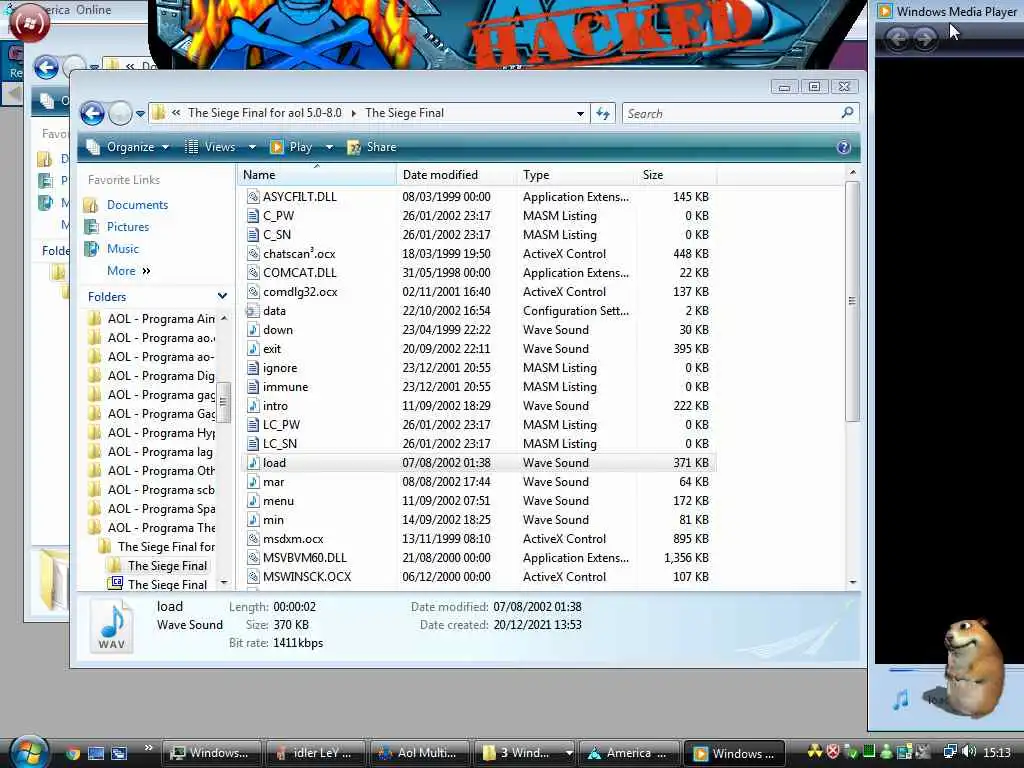Select AOL - Programa Spa folder in tree
Viewport: 1024px width, 768px height.
[161, 509]
